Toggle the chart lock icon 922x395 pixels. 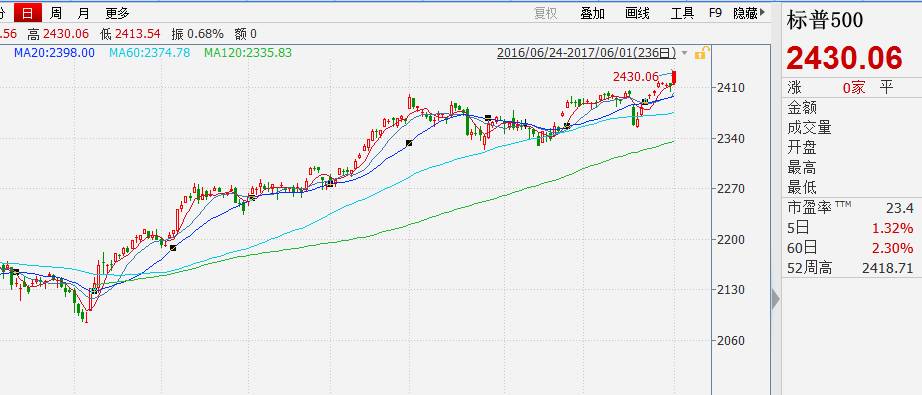click(x=701, y=53)
